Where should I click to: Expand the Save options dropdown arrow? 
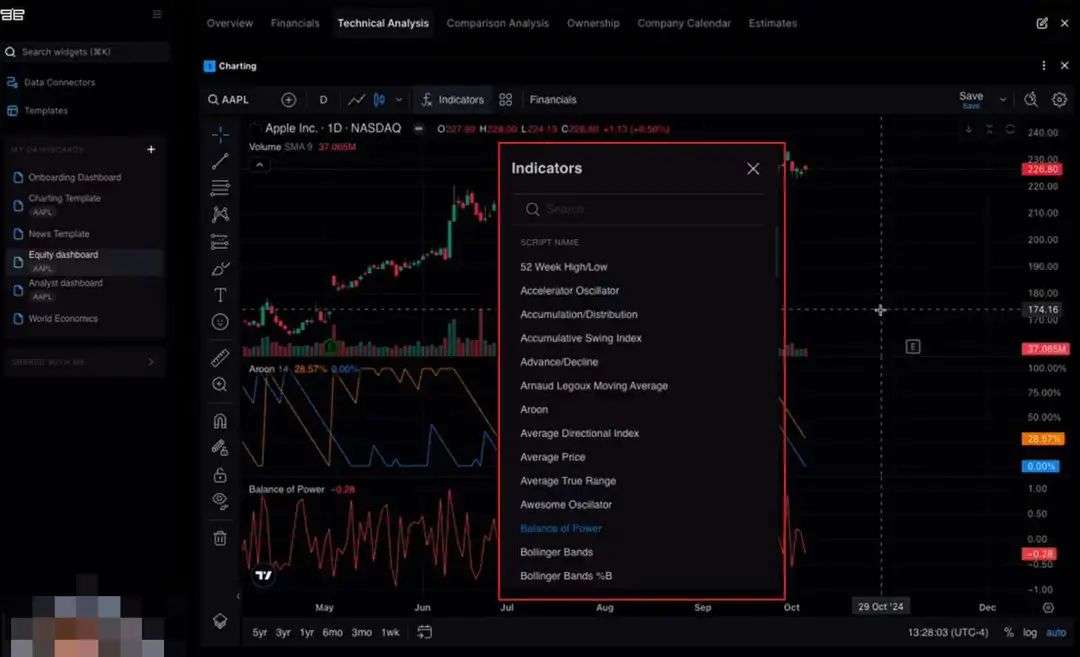click(x=1003, y=100)
